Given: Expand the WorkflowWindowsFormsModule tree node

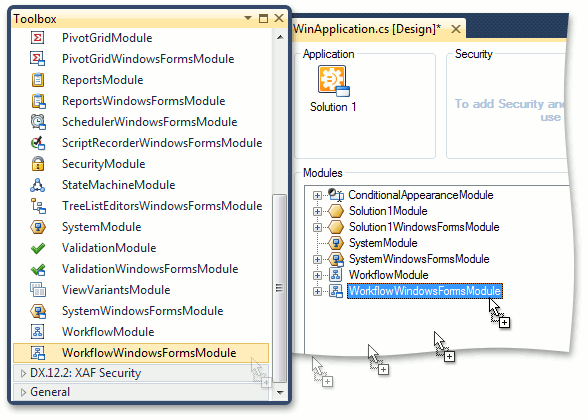Looking at the screenshot, I should pos(317,291).
